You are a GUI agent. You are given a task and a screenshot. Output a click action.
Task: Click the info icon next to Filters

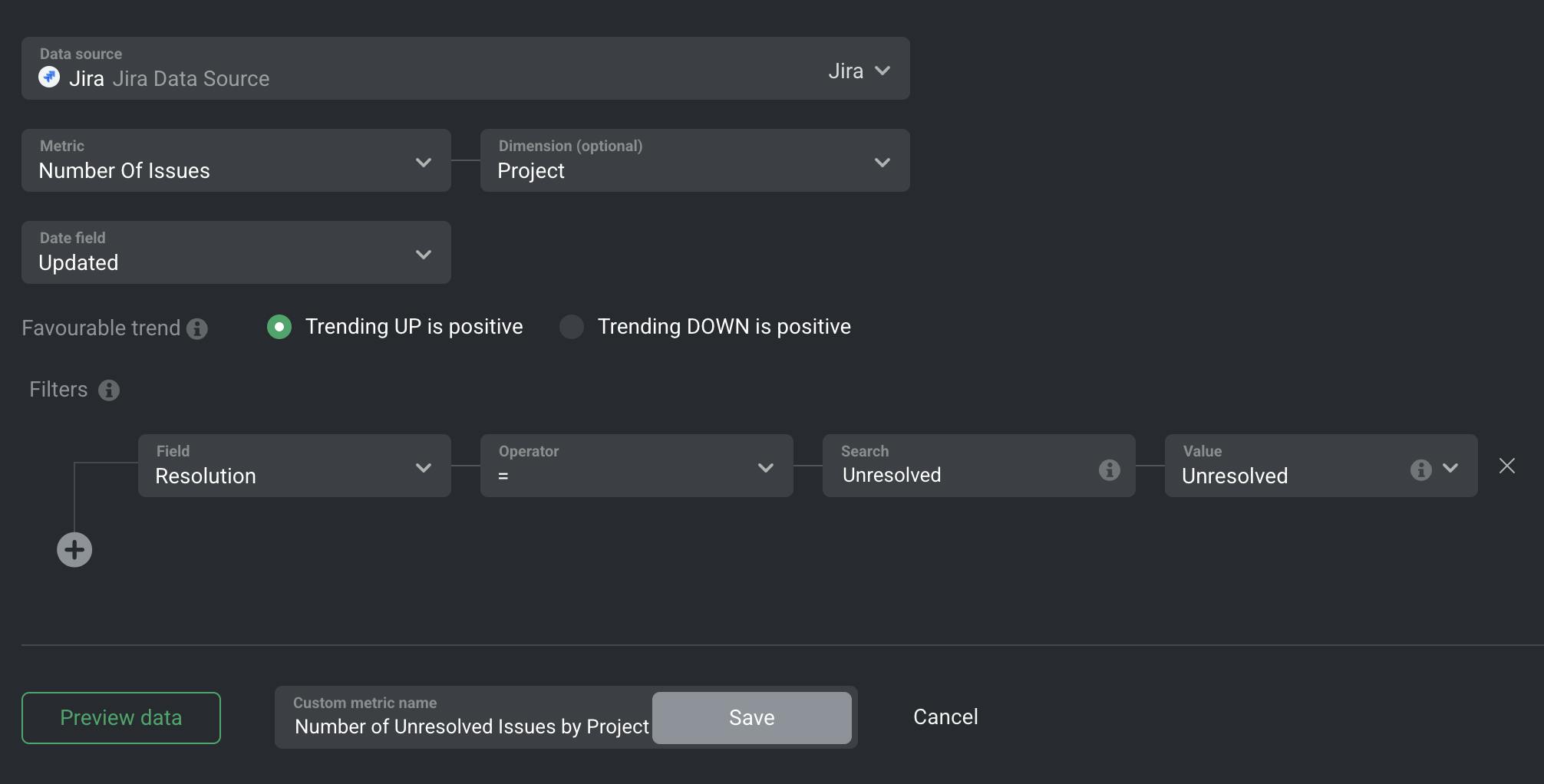[x=109, y=390]
